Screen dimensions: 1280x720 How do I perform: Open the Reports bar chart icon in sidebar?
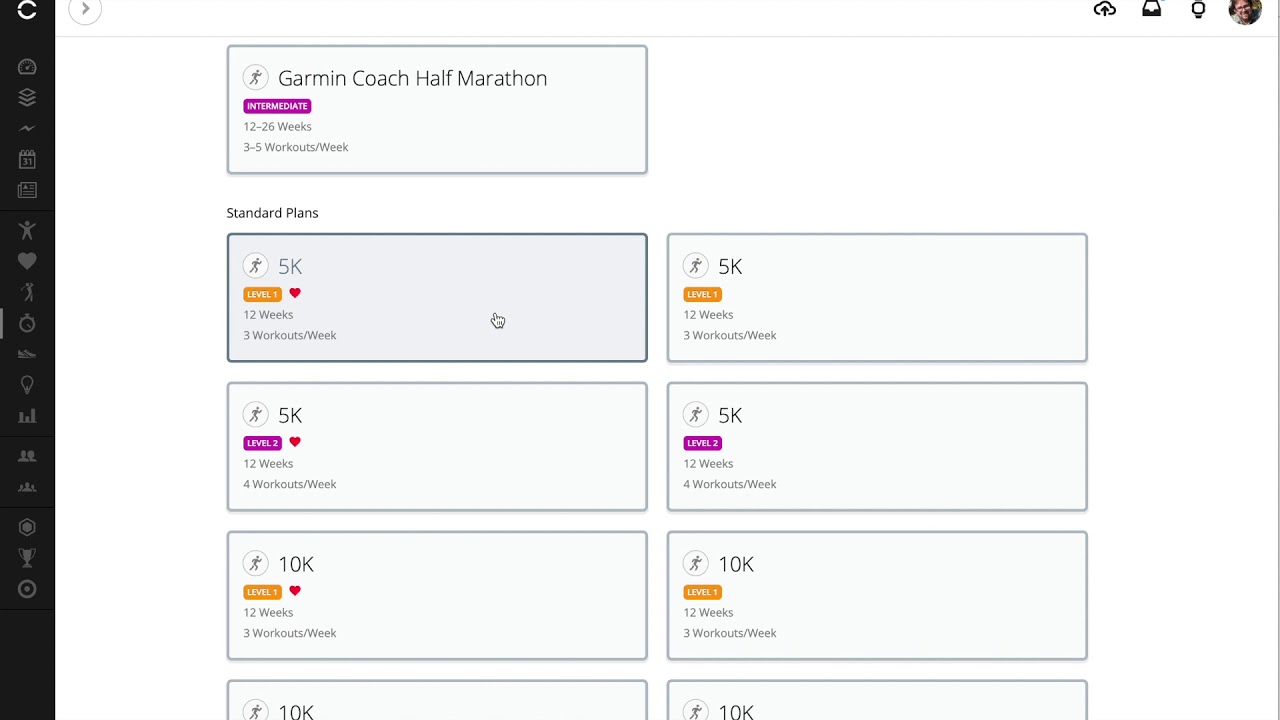click(27, 415)
